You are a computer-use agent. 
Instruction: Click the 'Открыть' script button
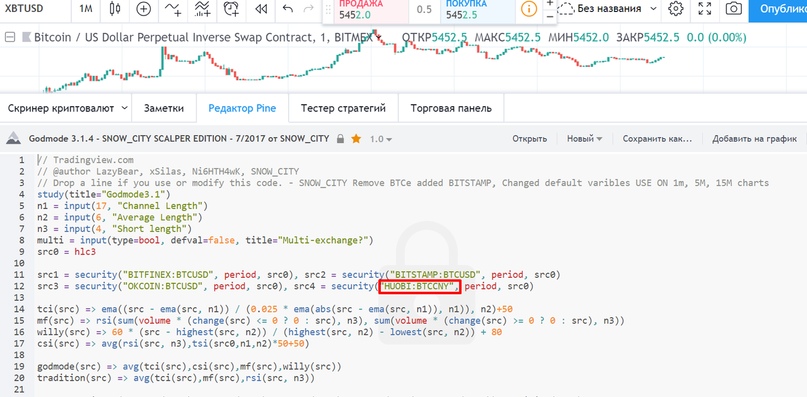(x=529, y=139)
